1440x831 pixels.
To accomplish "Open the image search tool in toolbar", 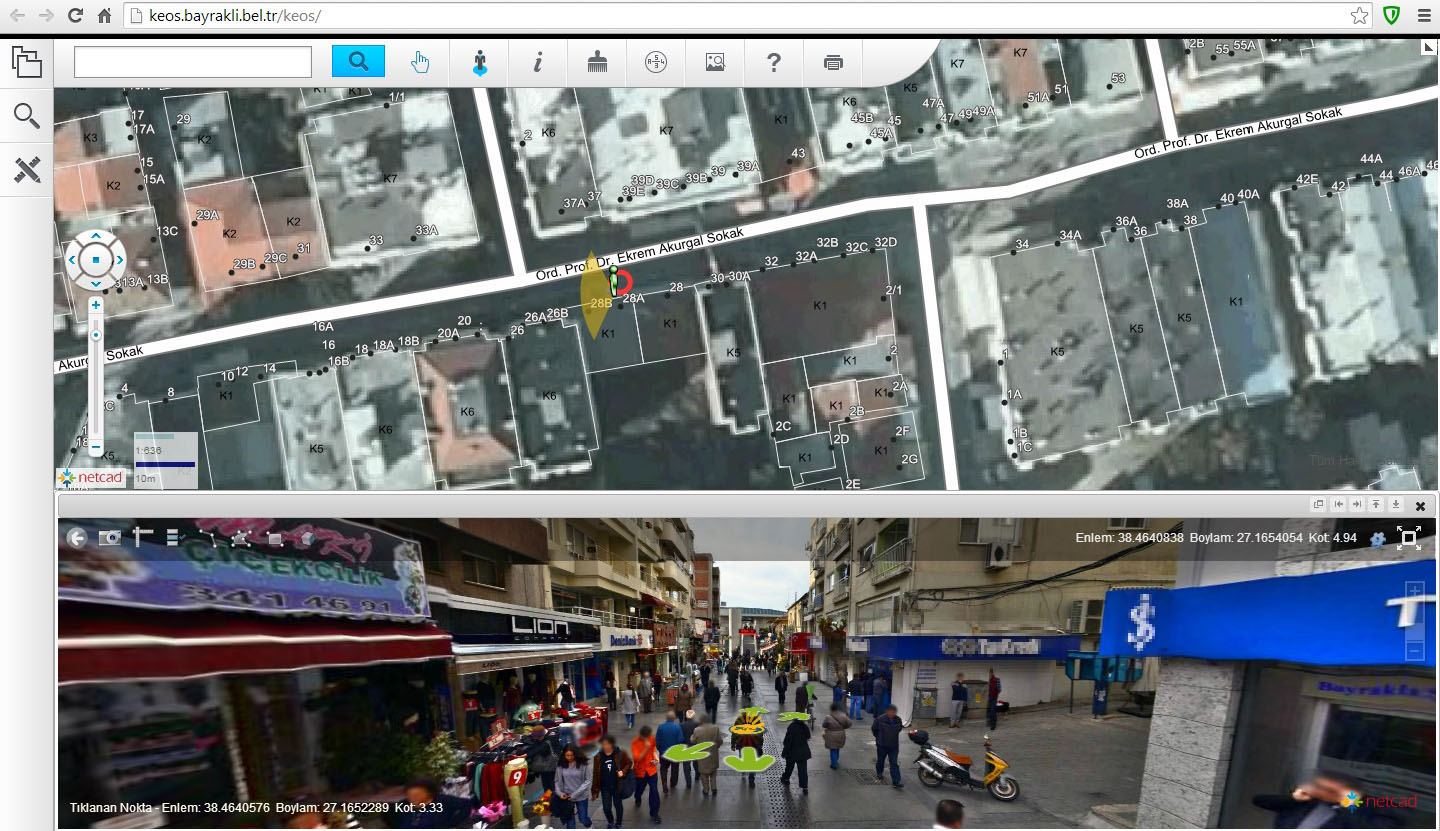I will tap(715, 62).
